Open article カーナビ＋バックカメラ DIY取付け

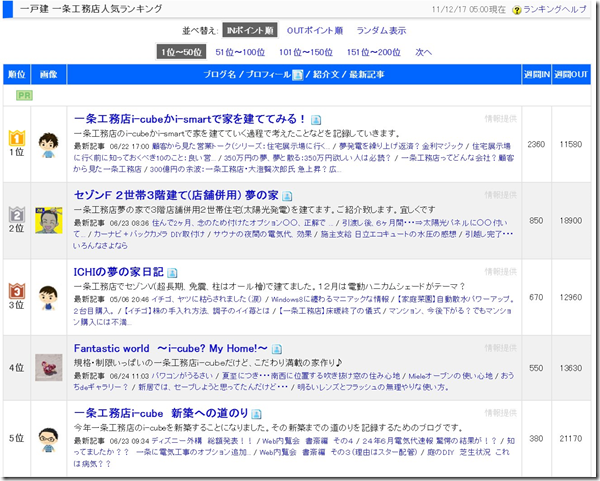149,234
